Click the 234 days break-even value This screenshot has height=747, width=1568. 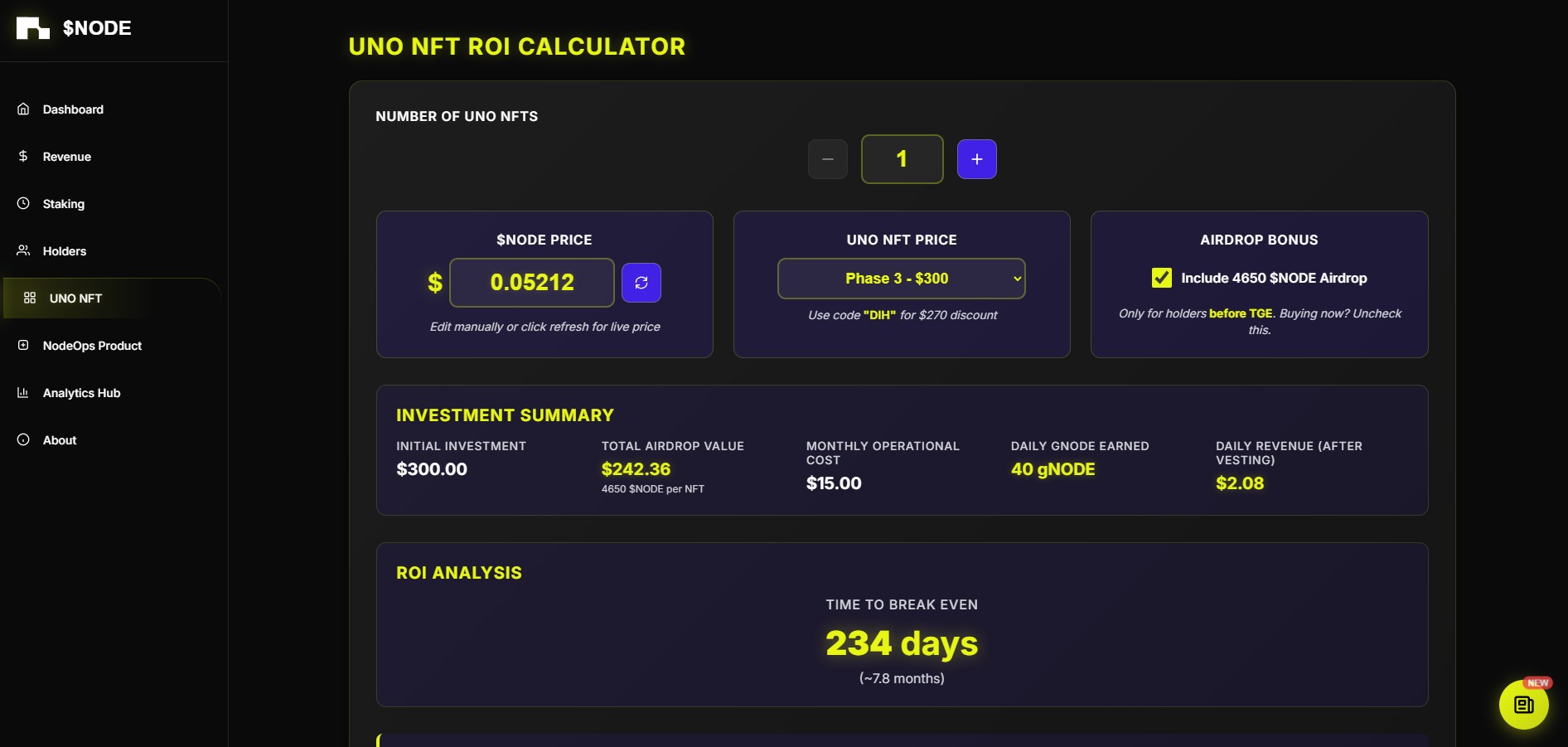click(x=902, y=643)
